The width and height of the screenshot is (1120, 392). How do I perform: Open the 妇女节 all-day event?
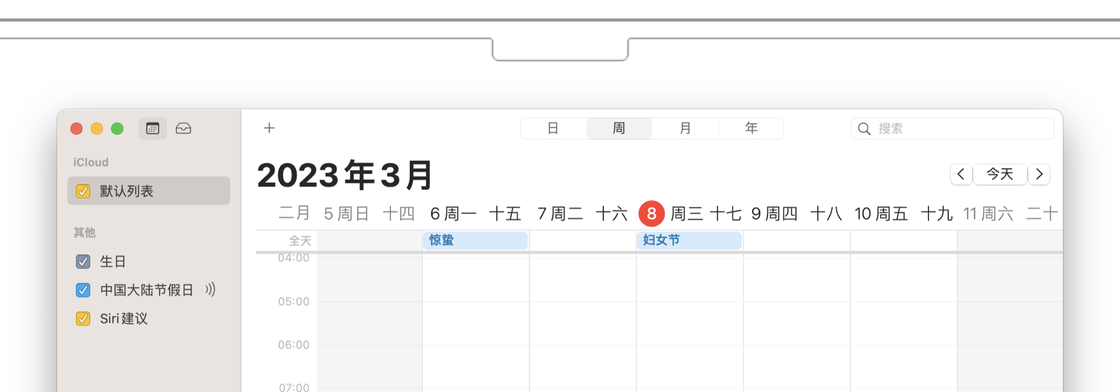(x=689, y=241)
